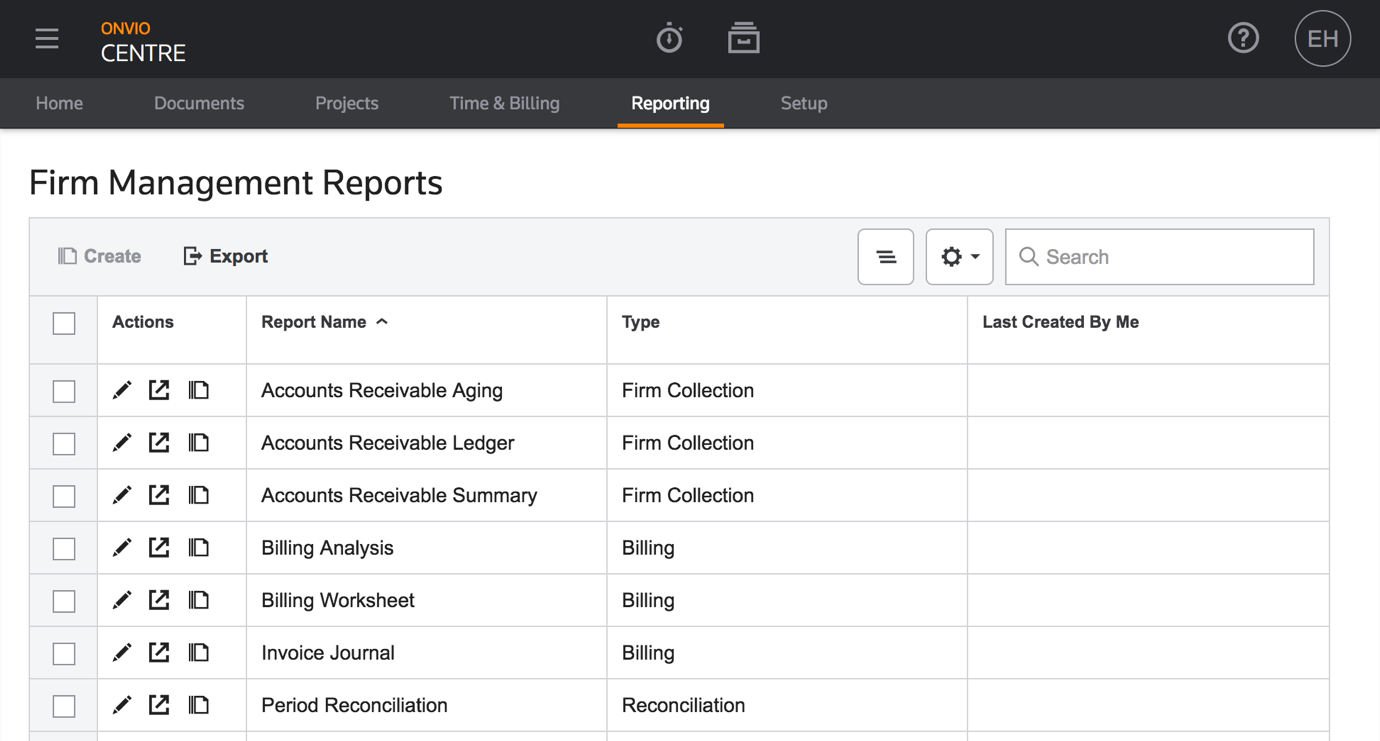Viewport: 1380px width, 741px height.
Task: Click the row density lines button
Action: tap(886, 257)
